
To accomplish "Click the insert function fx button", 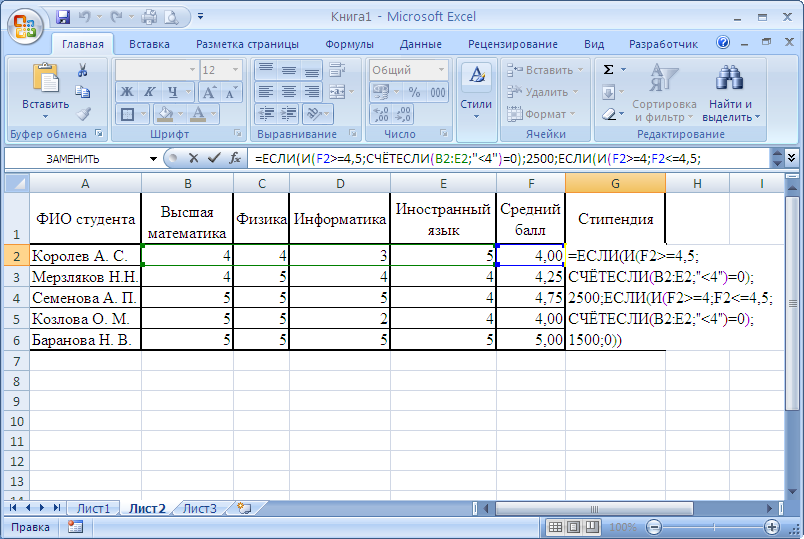I will [235, 158].
